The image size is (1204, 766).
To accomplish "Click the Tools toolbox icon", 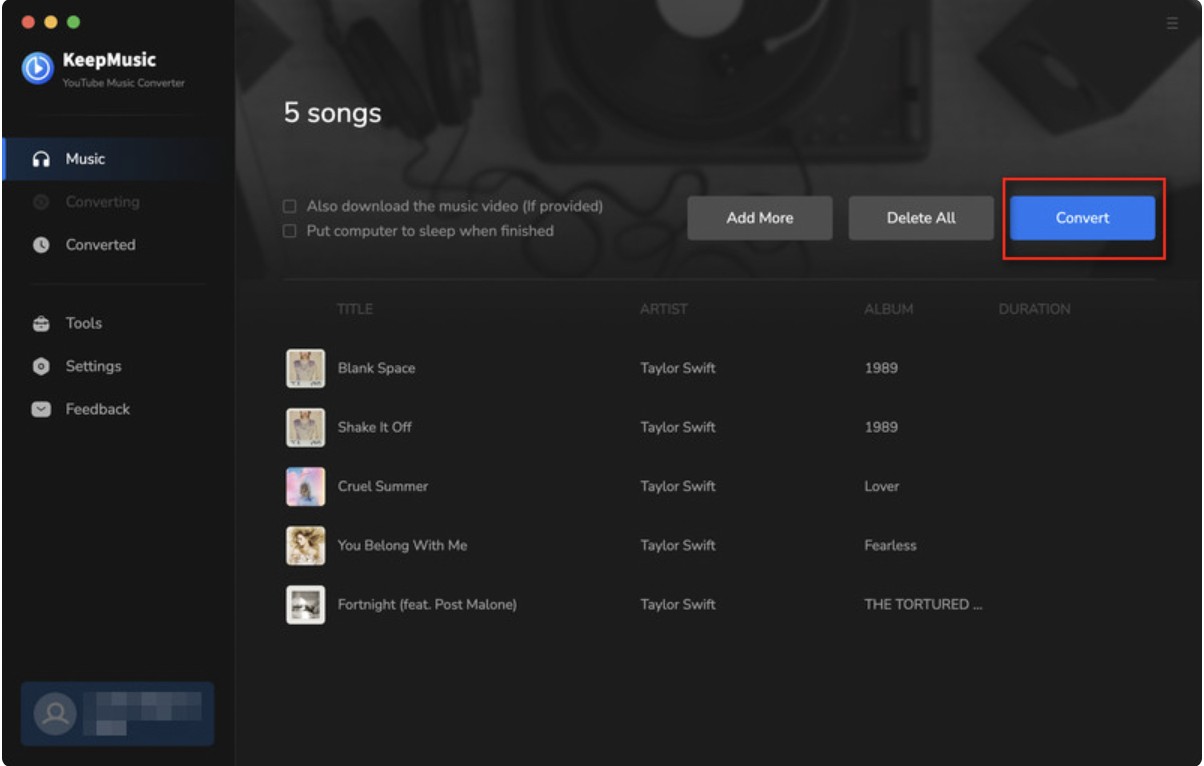I will (x=41, y=324).
